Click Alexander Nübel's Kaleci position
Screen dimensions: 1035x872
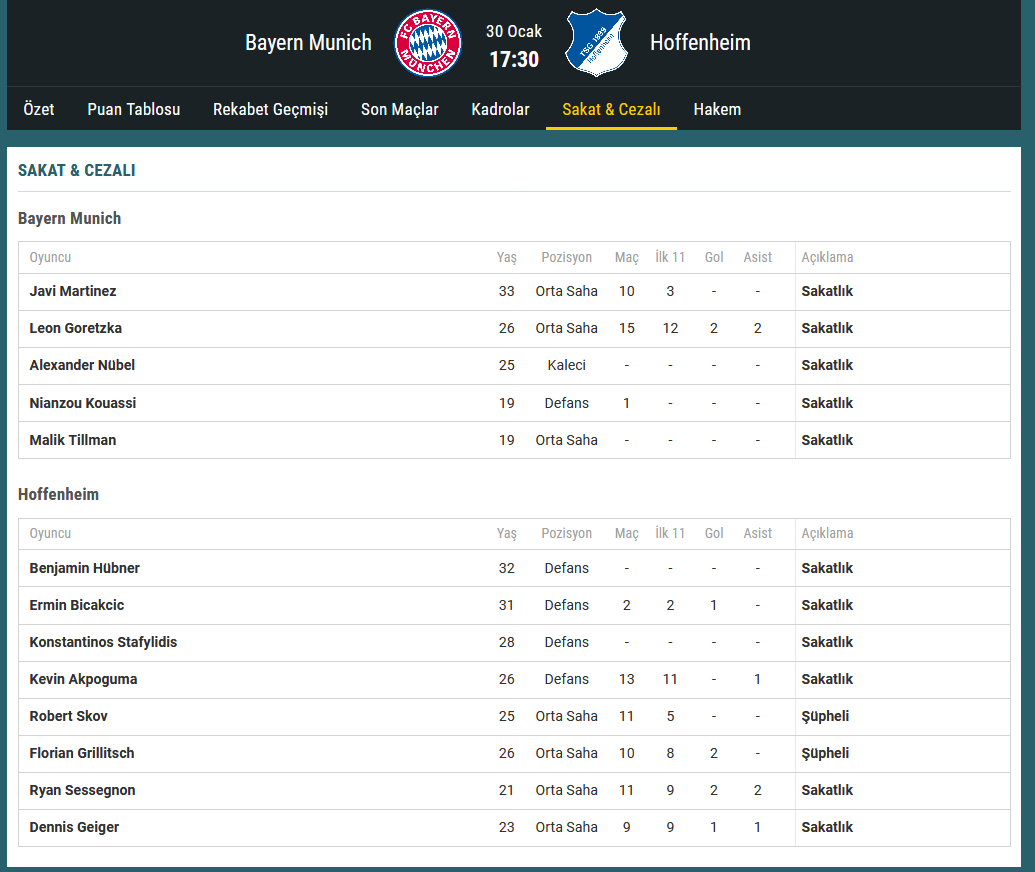pyautogui.click(x=566, y=365)
